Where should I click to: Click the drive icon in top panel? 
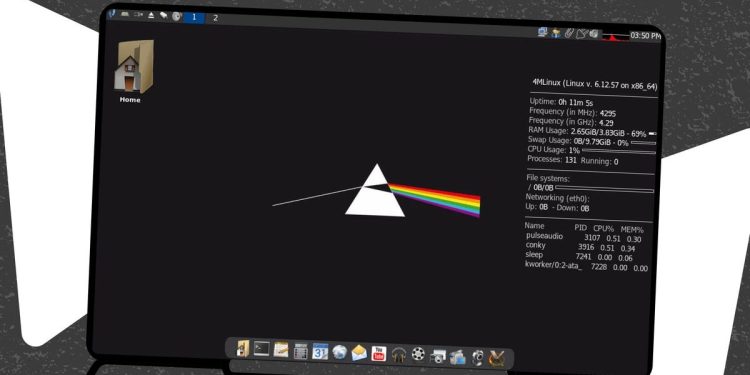coord(125,14)
